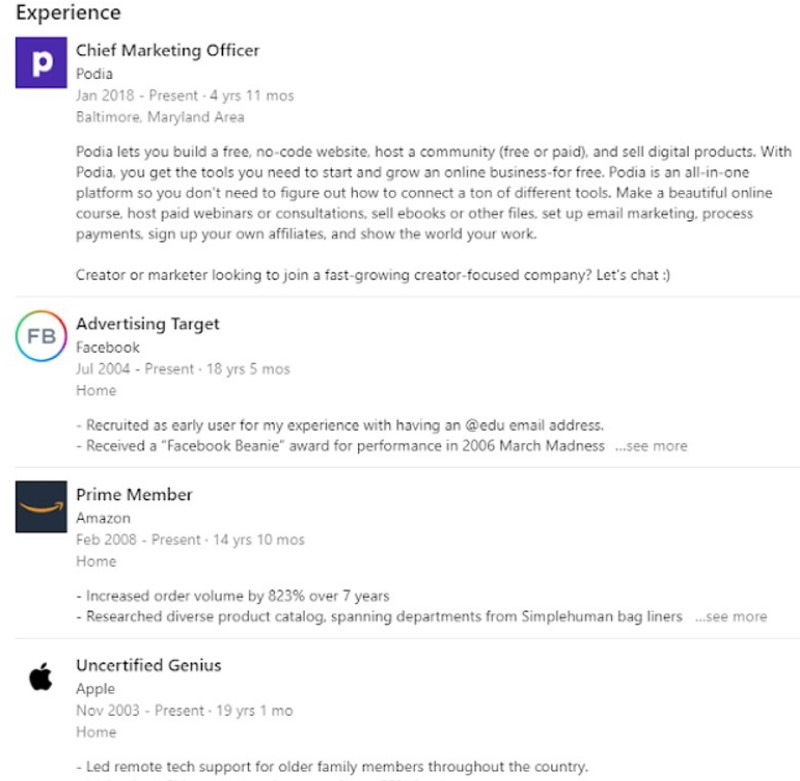Open the Prime Member position title
The width and height of the screenshot is (800, 781).
point(134,494)
